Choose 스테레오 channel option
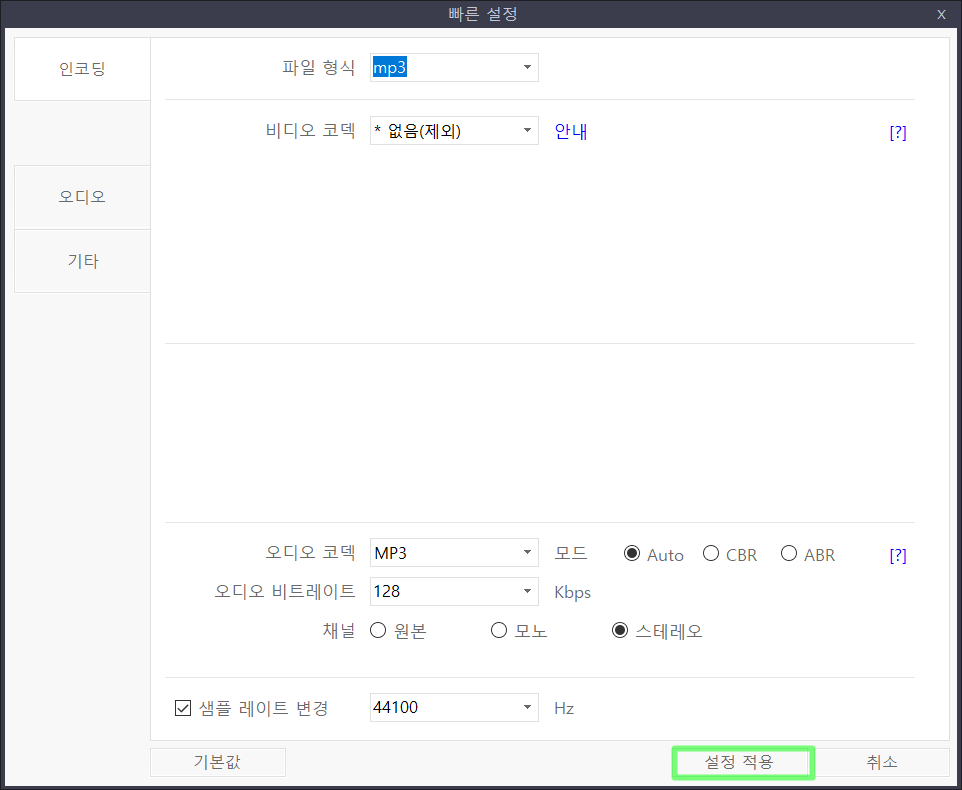Image resolution: width=962 pixels, height=790 pixels. coord(620,631)
